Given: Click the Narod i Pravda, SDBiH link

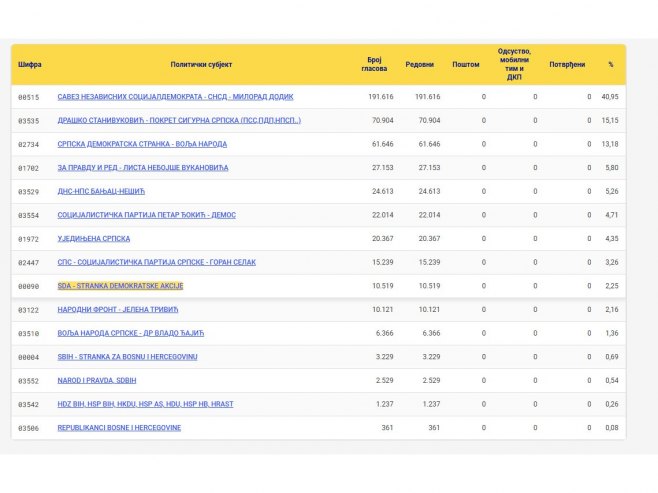Looking at the screenshot, I should tap(97, 381).
